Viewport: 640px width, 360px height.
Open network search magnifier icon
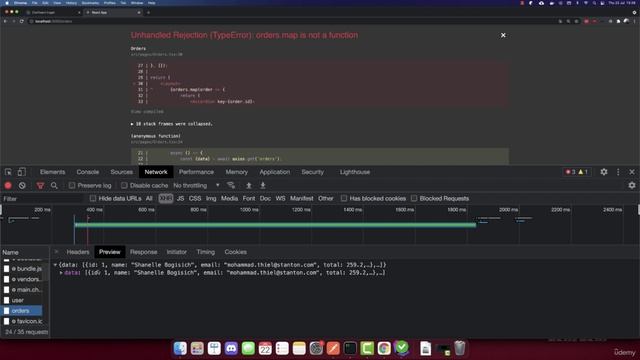(54, 185)
